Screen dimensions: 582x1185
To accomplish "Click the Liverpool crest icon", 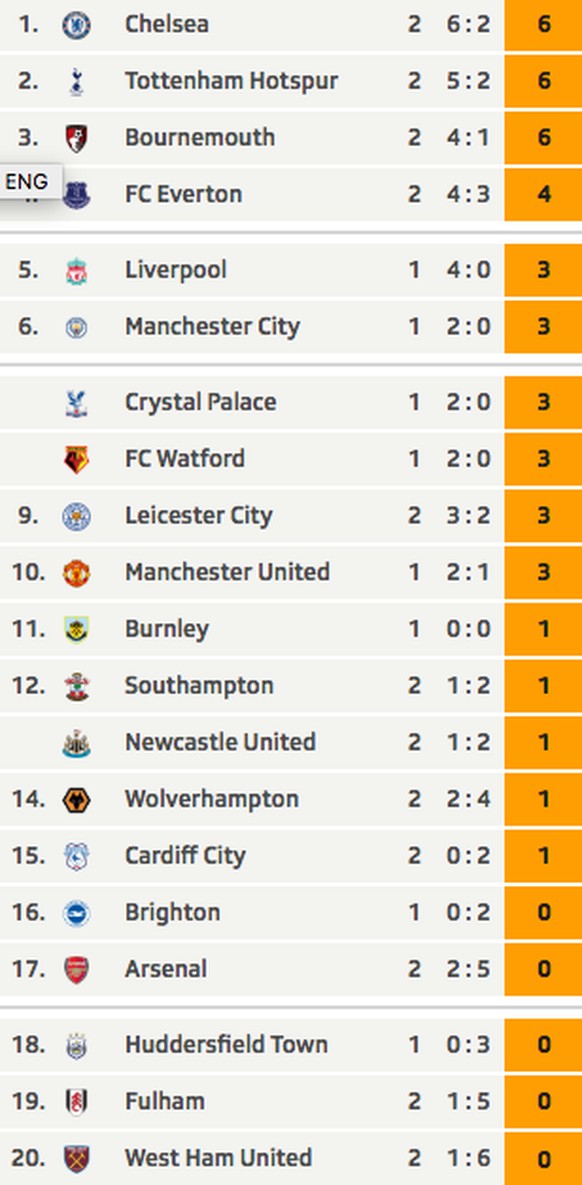I will click(76, 271).
